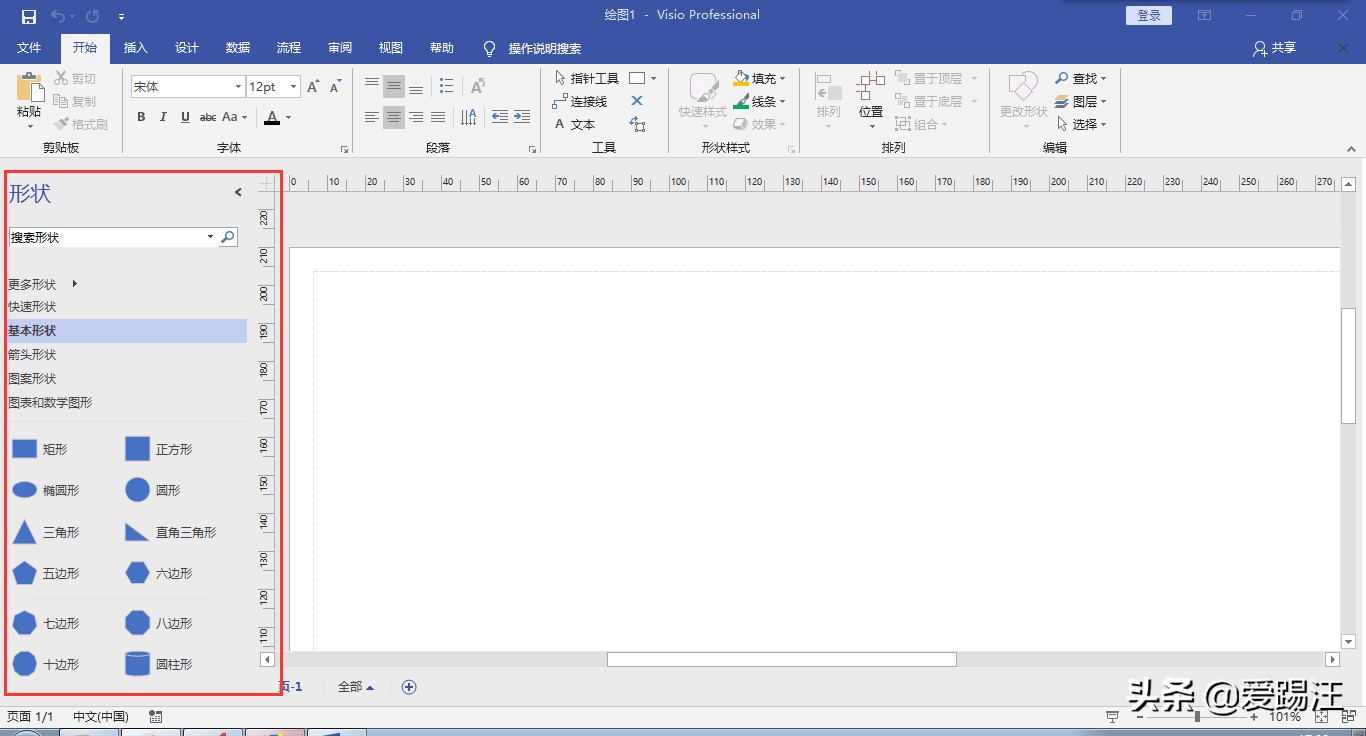Click the 共享 share button
1366x736 pixels.
(x=1274, y=48)
